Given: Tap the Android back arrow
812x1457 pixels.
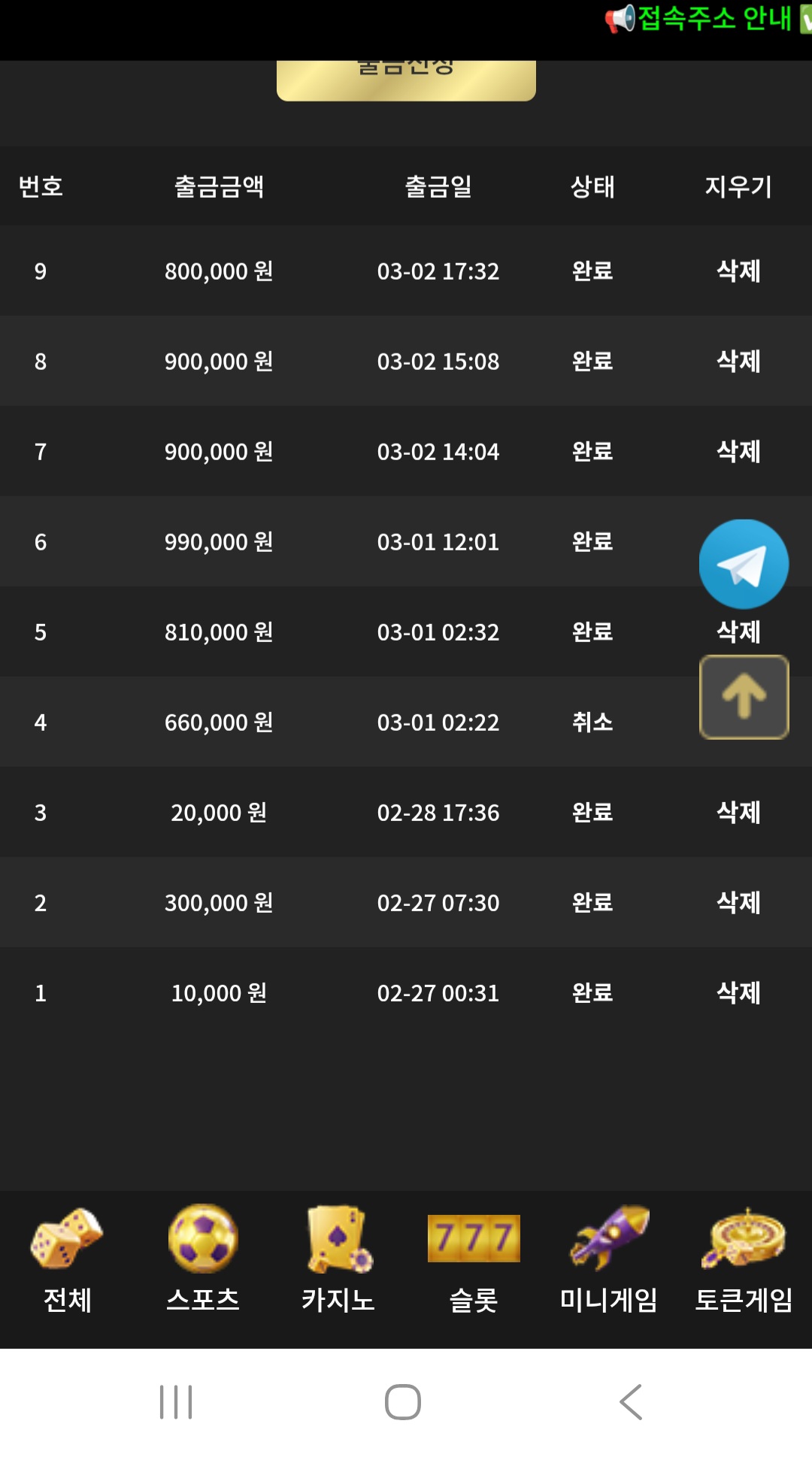Looking at the screenshot, I should pyautogui.click(x=631, y=1402).
